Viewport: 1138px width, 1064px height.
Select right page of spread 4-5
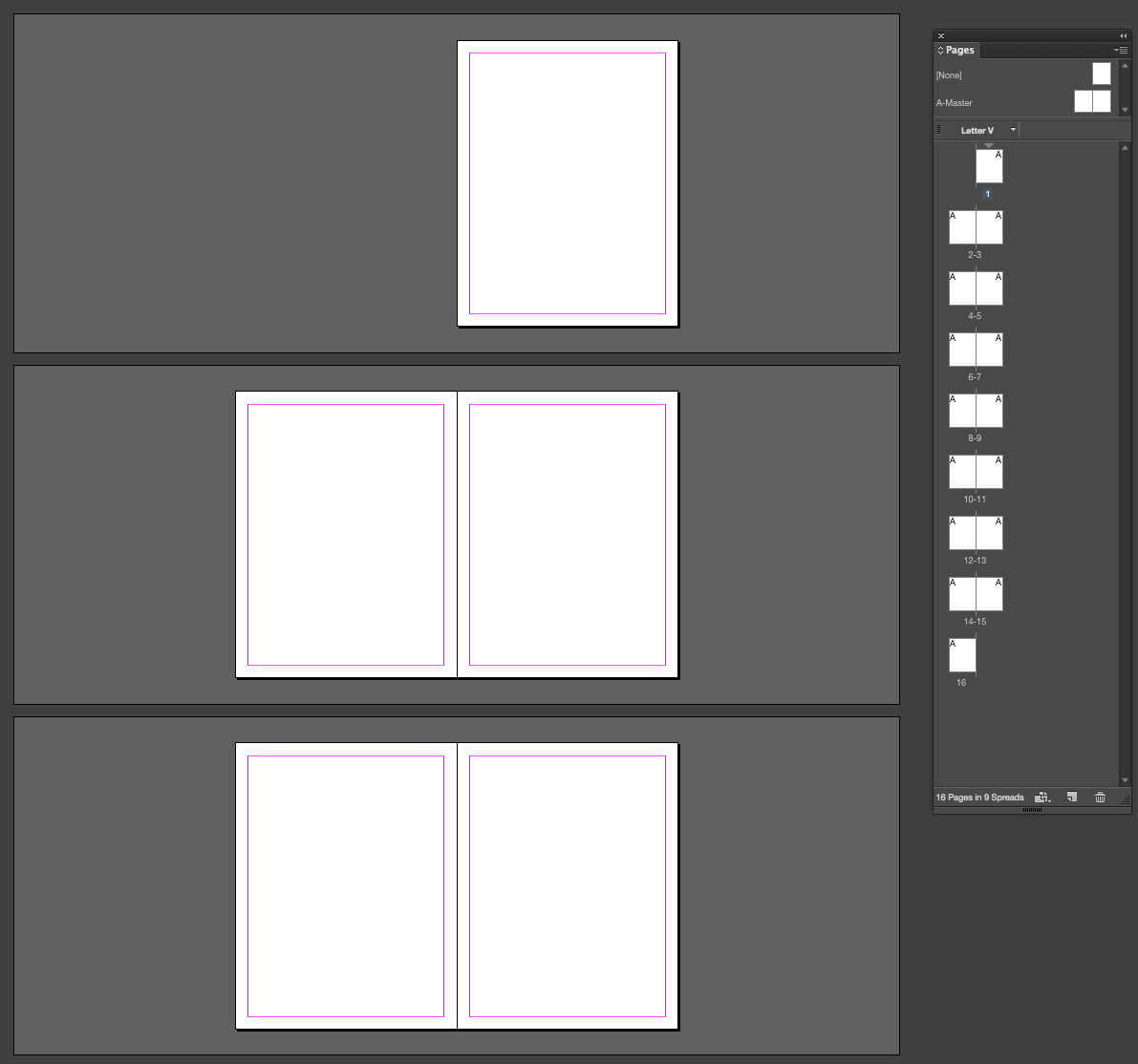(x=989, y=287)
